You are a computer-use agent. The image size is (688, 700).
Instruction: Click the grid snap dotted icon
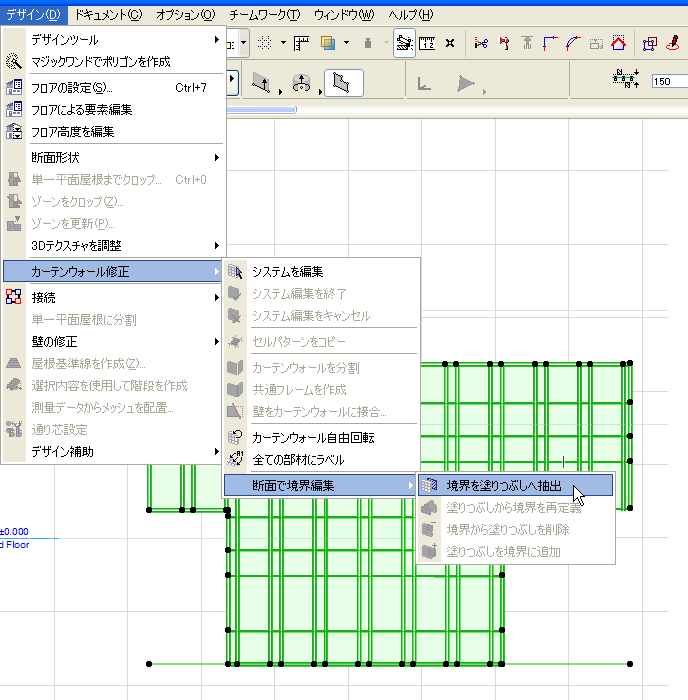[264, 43]
